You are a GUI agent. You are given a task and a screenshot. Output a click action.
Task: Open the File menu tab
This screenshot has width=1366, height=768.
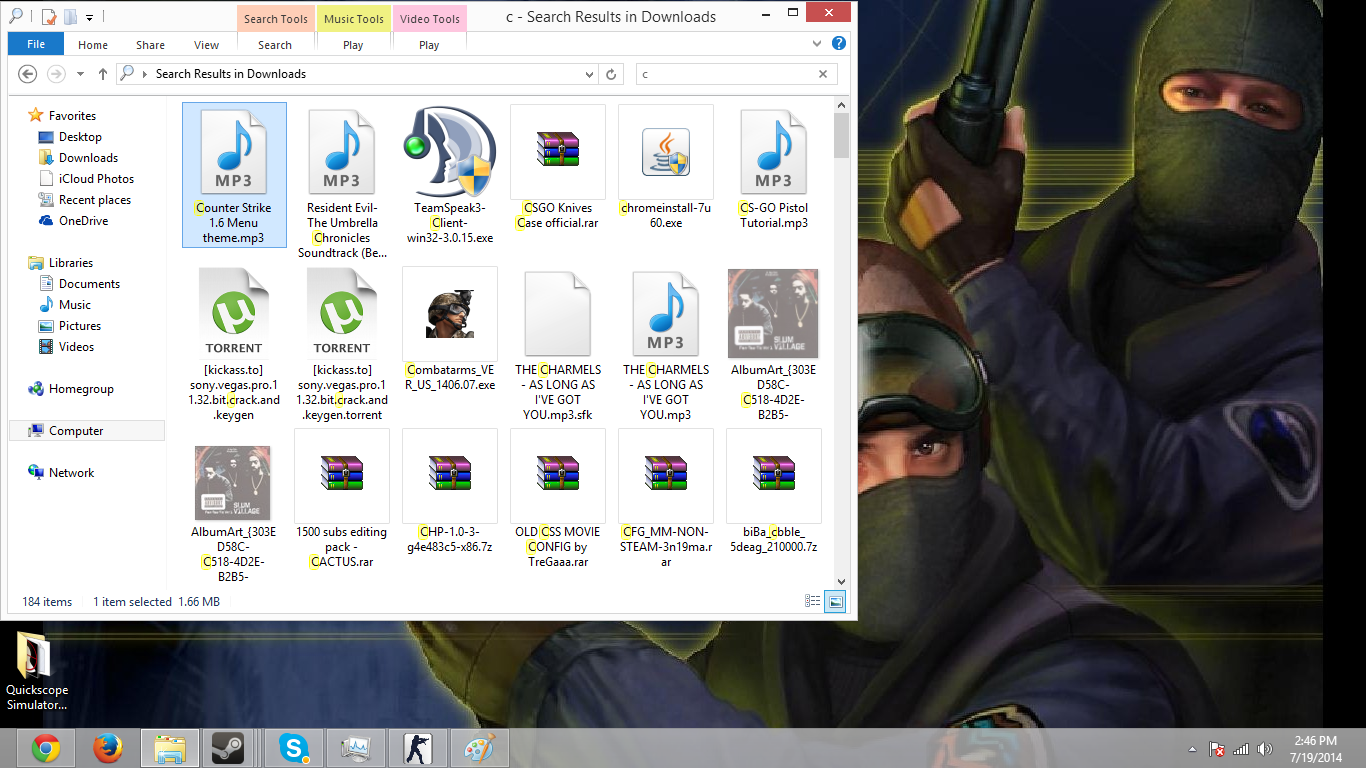tap(36, 44)
